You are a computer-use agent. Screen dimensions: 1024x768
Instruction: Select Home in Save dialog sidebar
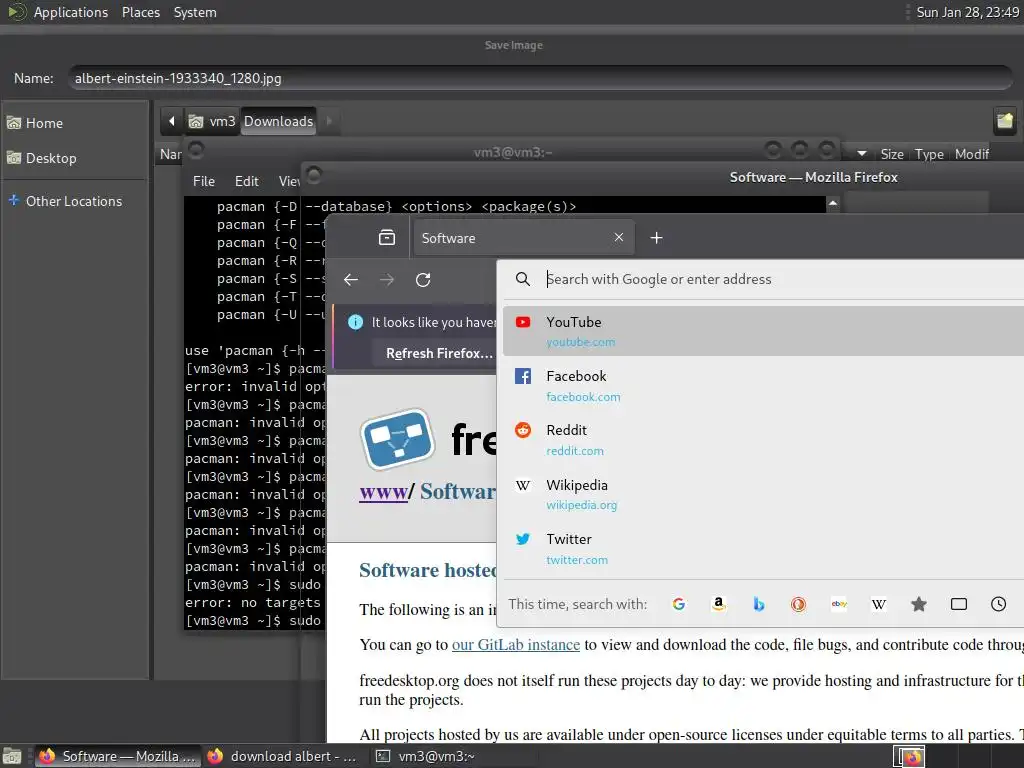(x=75, y=123)
